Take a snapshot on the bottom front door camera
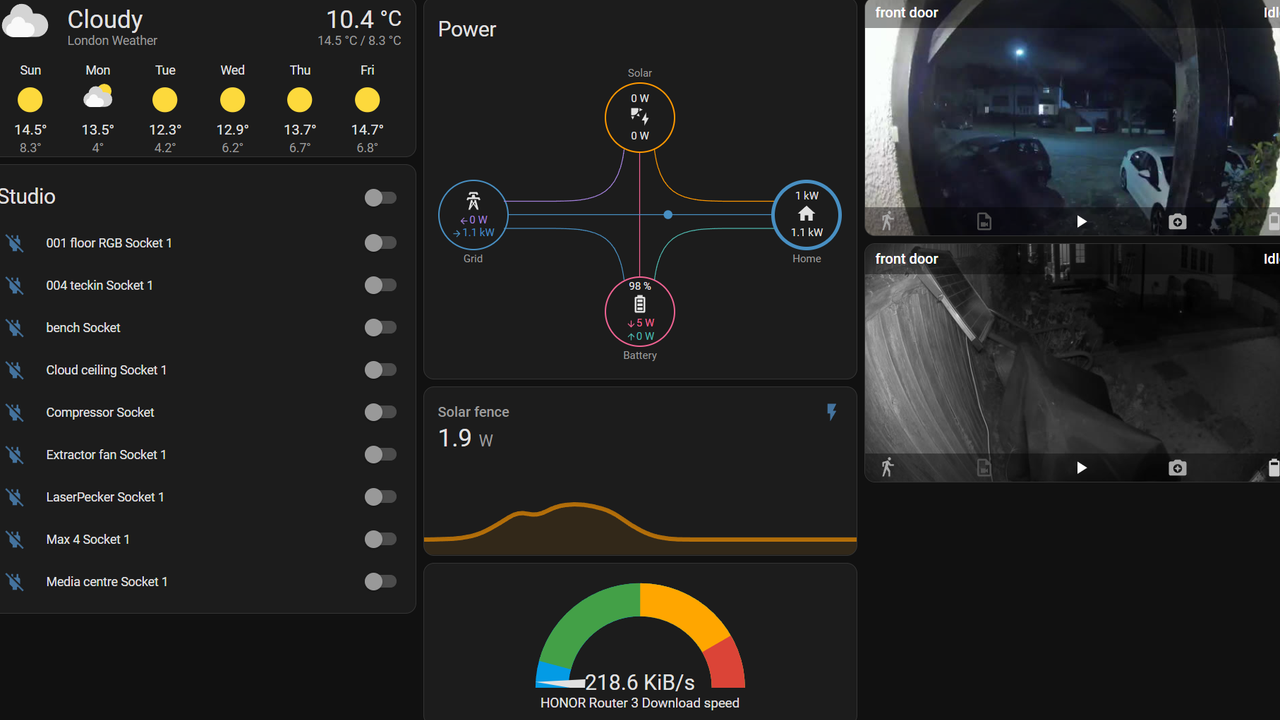Screen dimensions: 1280x720 point(1177,467)
